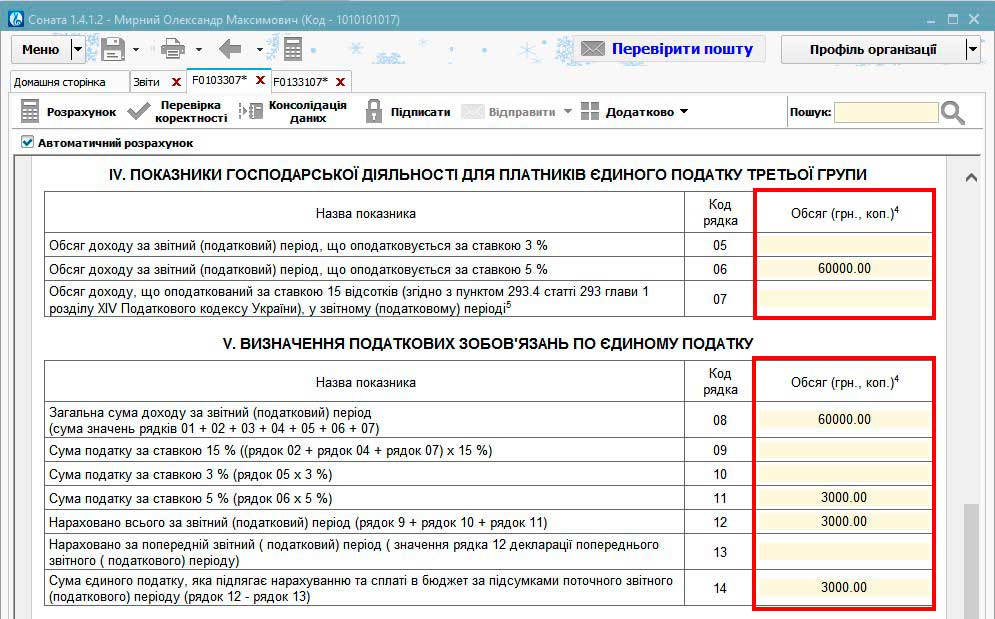Screen dimensions: 995x619
Task: Expand Профіль організації dropdown arrow
Action: coord(972,49)
